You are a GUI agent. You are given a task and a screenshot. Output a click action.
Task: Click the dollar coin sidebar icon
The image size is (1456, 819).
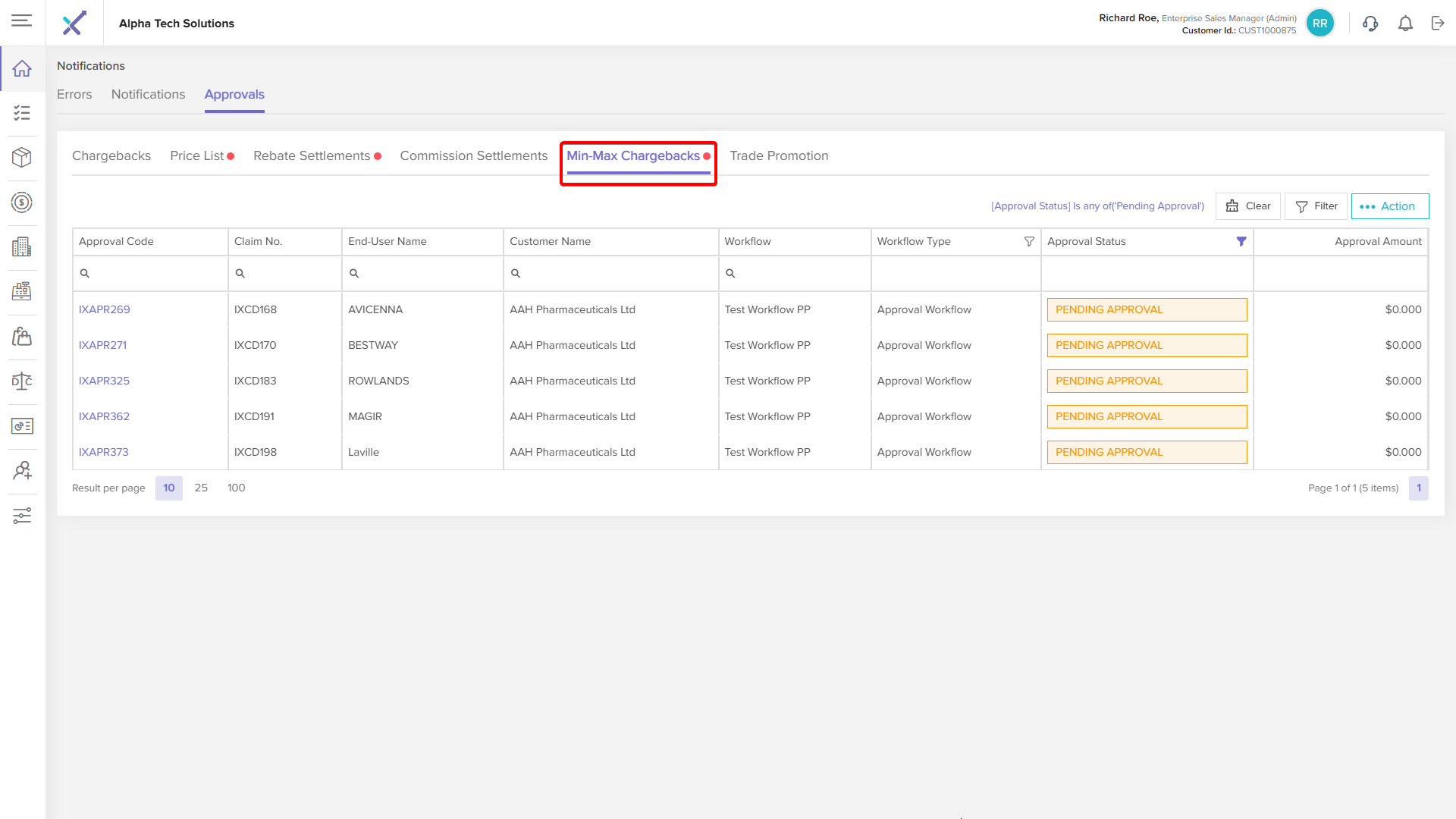tap(22, 202)
